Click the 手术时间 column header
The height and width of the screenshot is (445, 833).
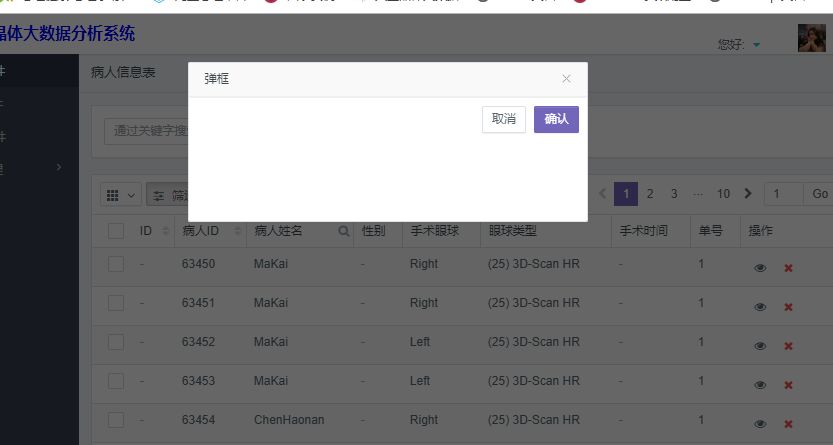pyautogui.click(x=643, y=231)
